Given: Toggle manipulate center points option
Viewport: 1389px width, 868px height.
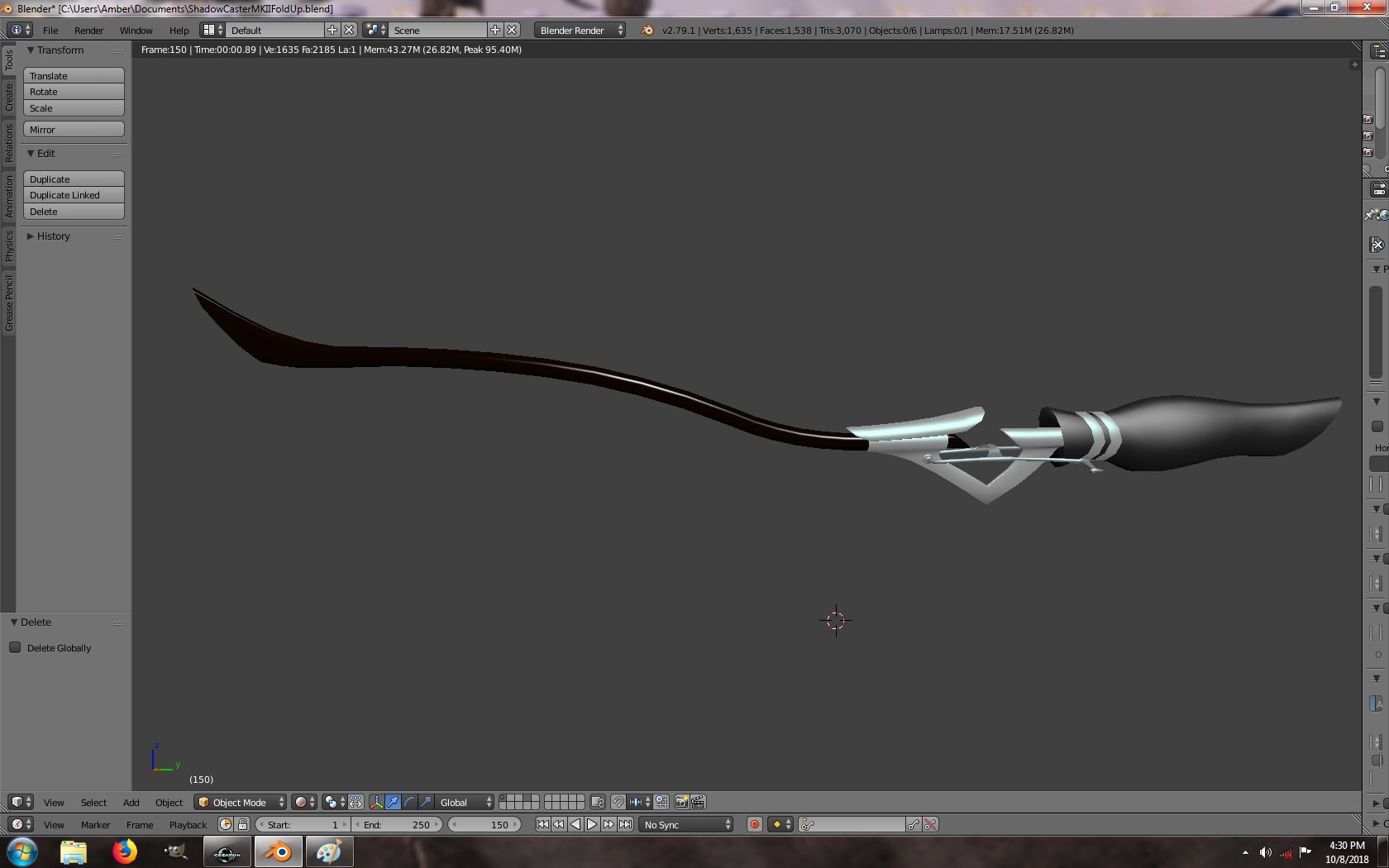Looking at the screenshot, I should (356, 802).
